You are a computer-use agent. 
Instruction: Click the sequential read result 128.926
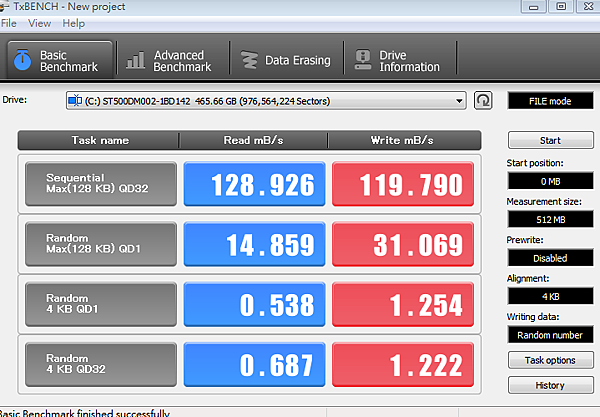(254, 184)
